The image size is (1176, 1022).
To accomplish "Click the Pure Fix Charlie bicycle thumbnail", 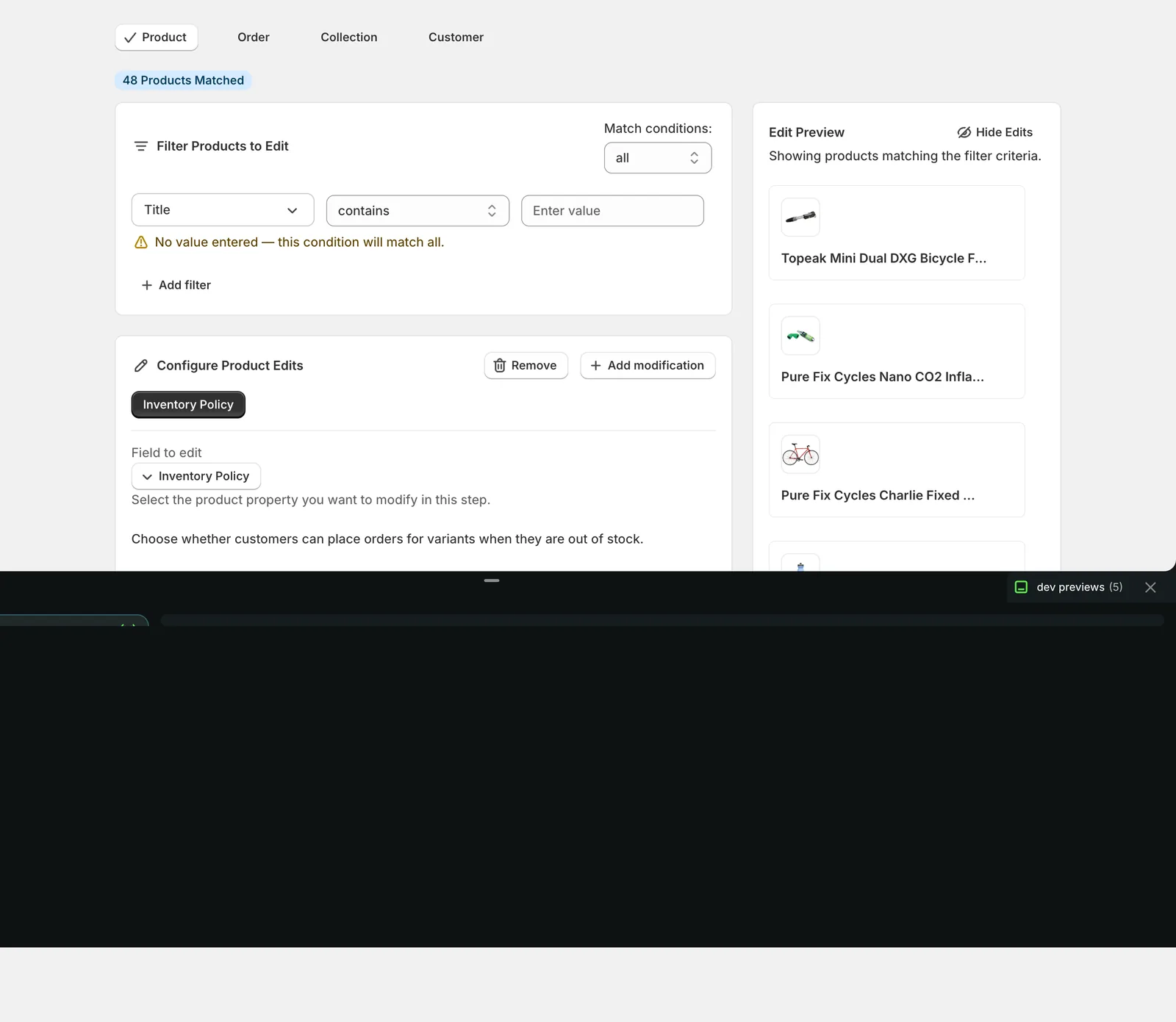I will coord(800,455).
